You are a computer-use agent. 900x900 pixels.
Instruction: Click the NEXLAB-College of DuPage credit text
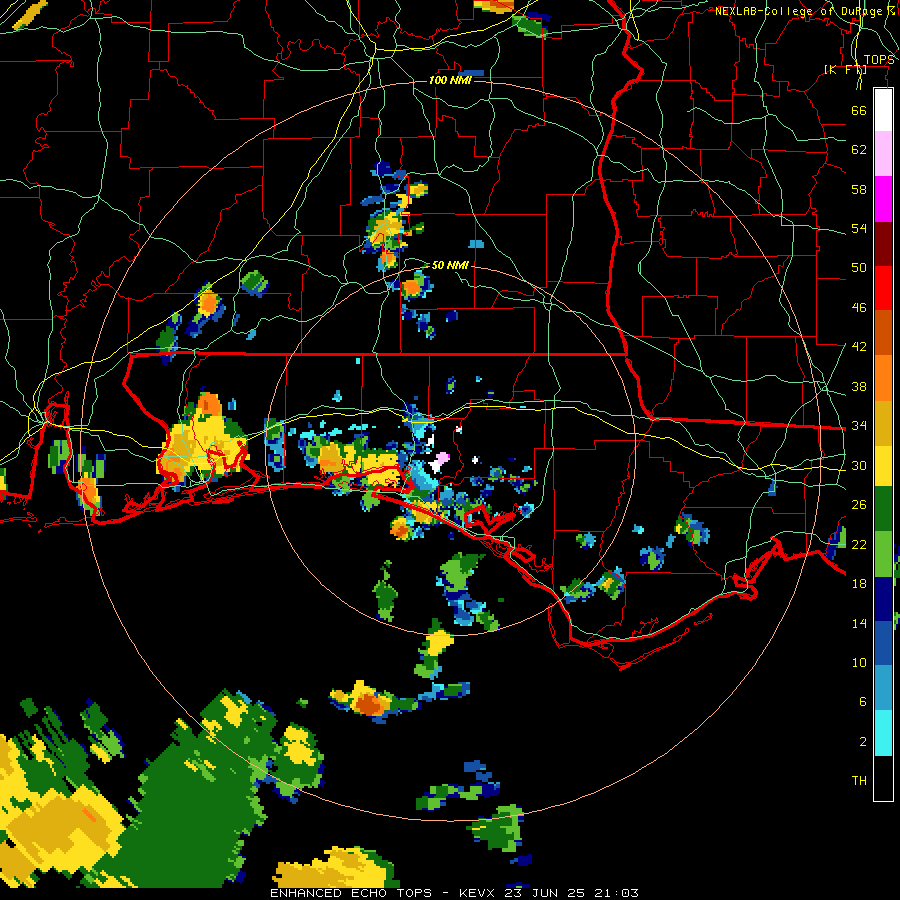click(805, 11)
